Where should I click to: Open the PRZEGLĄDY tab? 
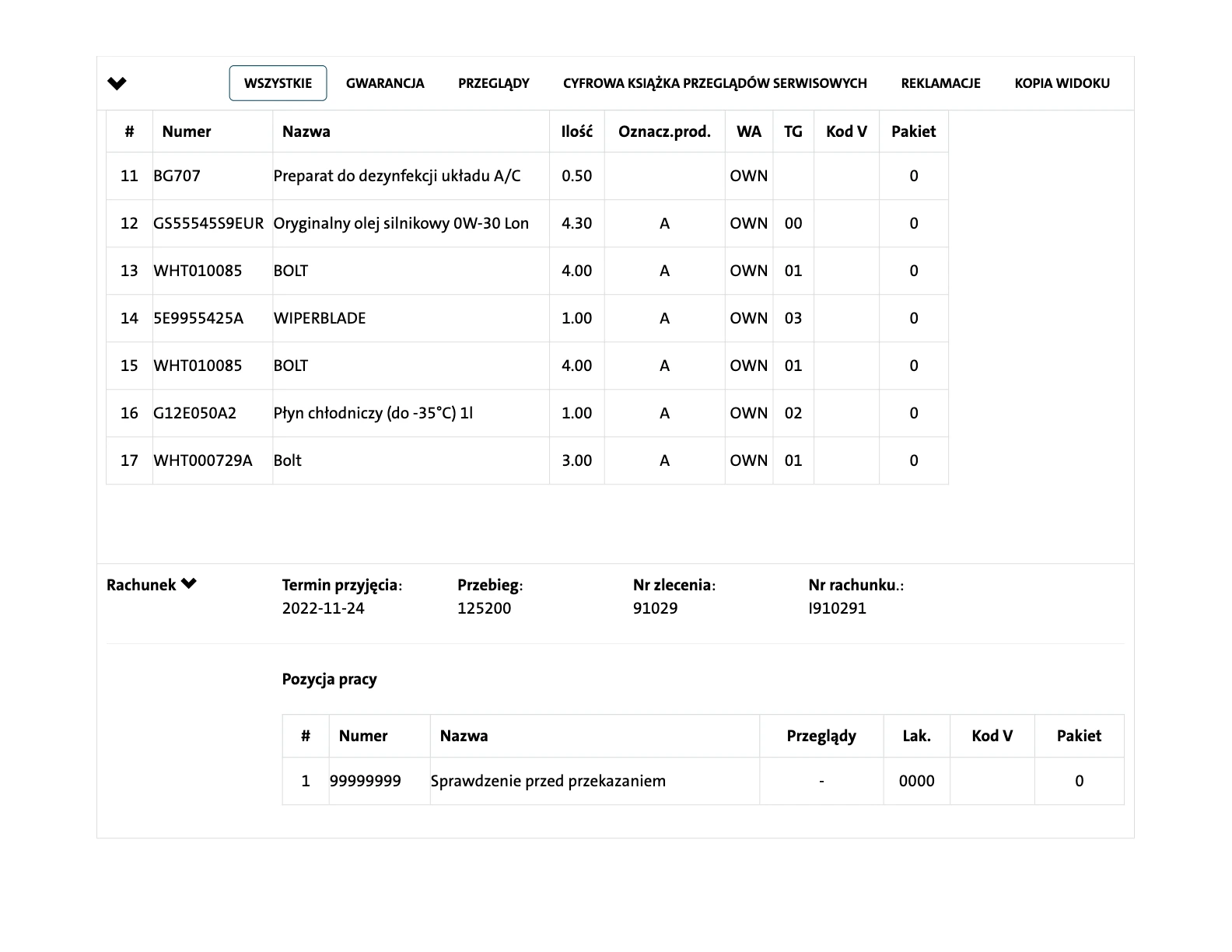click(x=493, y=83)
